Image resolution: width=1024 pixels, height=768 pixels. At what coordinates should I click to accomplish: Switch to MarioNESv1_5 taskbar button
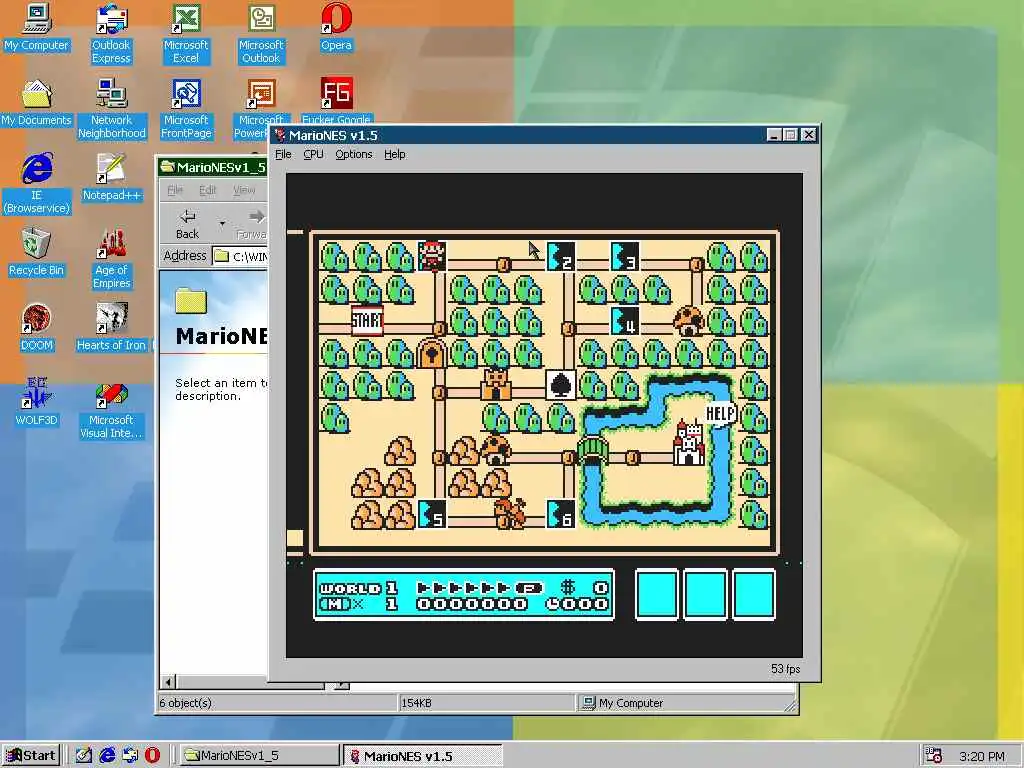259,756
